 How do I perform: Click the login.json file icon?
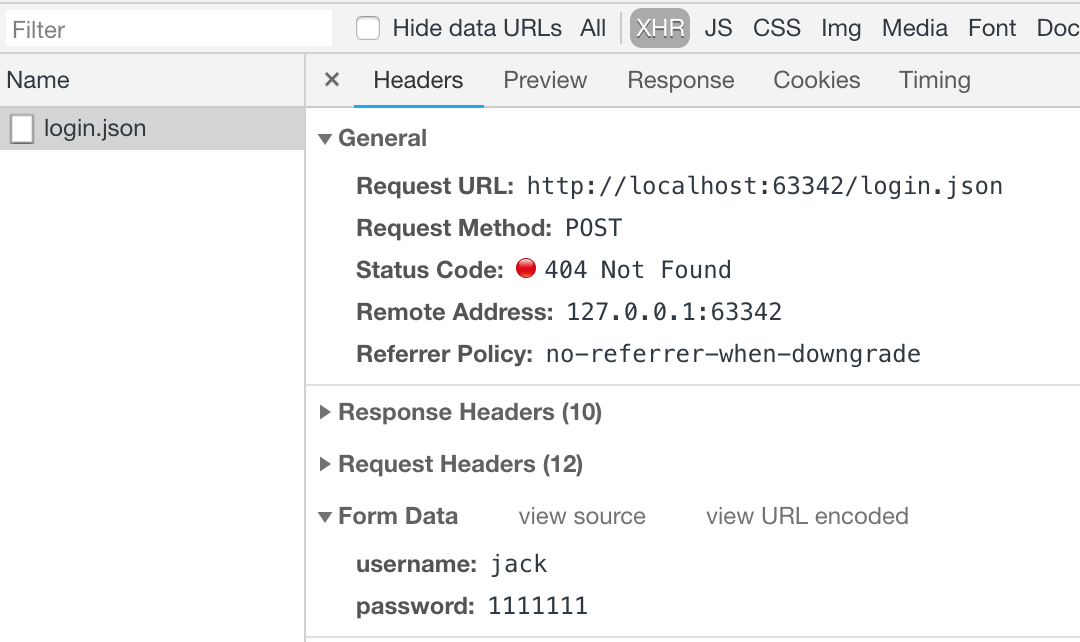[22, 129]
